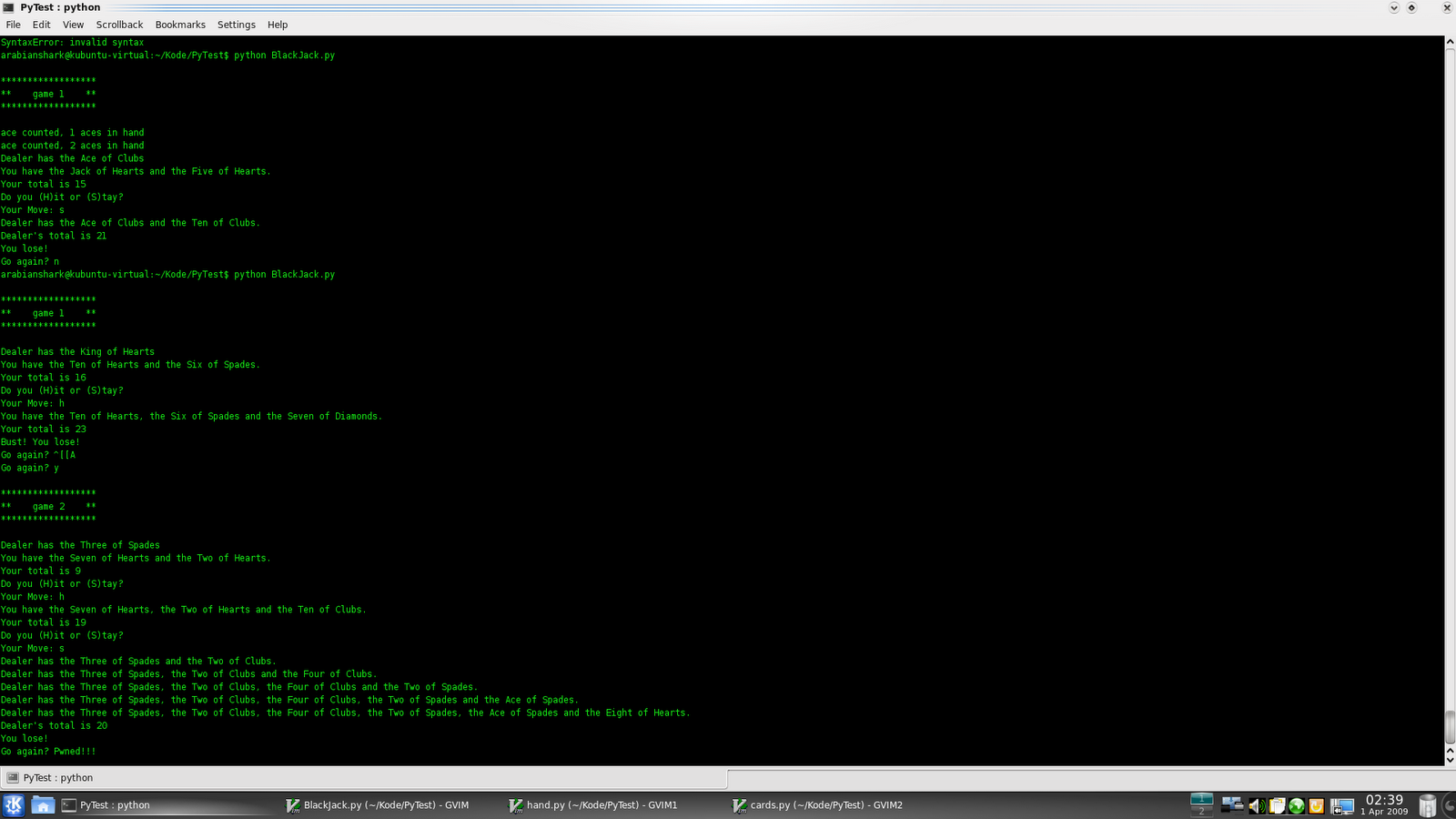The image size is (1456, 819).
Task: Click the terminal scrollbar up arrow
Action: point(1450,42)
